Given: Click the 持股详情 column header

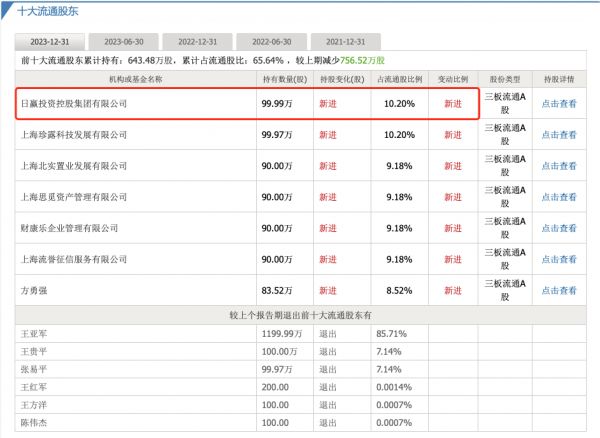Looking at the screenshot, I should 559,77.
